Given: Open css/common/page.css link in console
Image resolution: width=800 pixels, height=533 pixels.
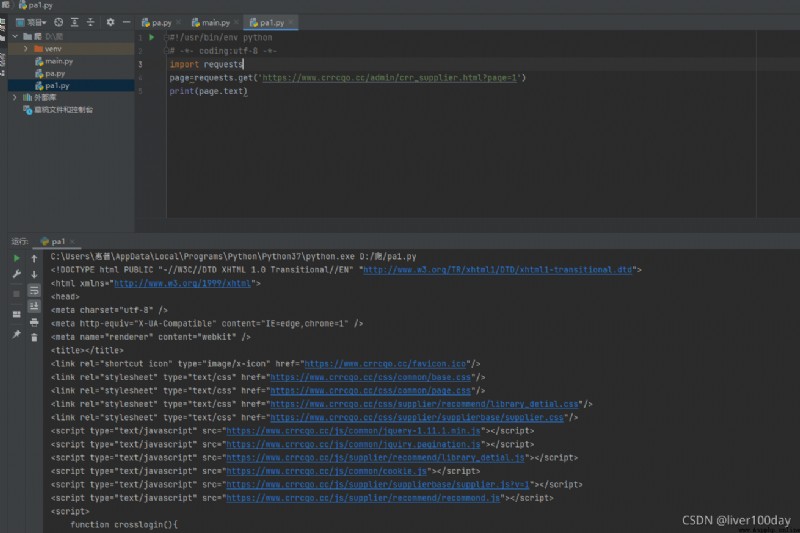Looking at the screenshot, I should (370, 391).
